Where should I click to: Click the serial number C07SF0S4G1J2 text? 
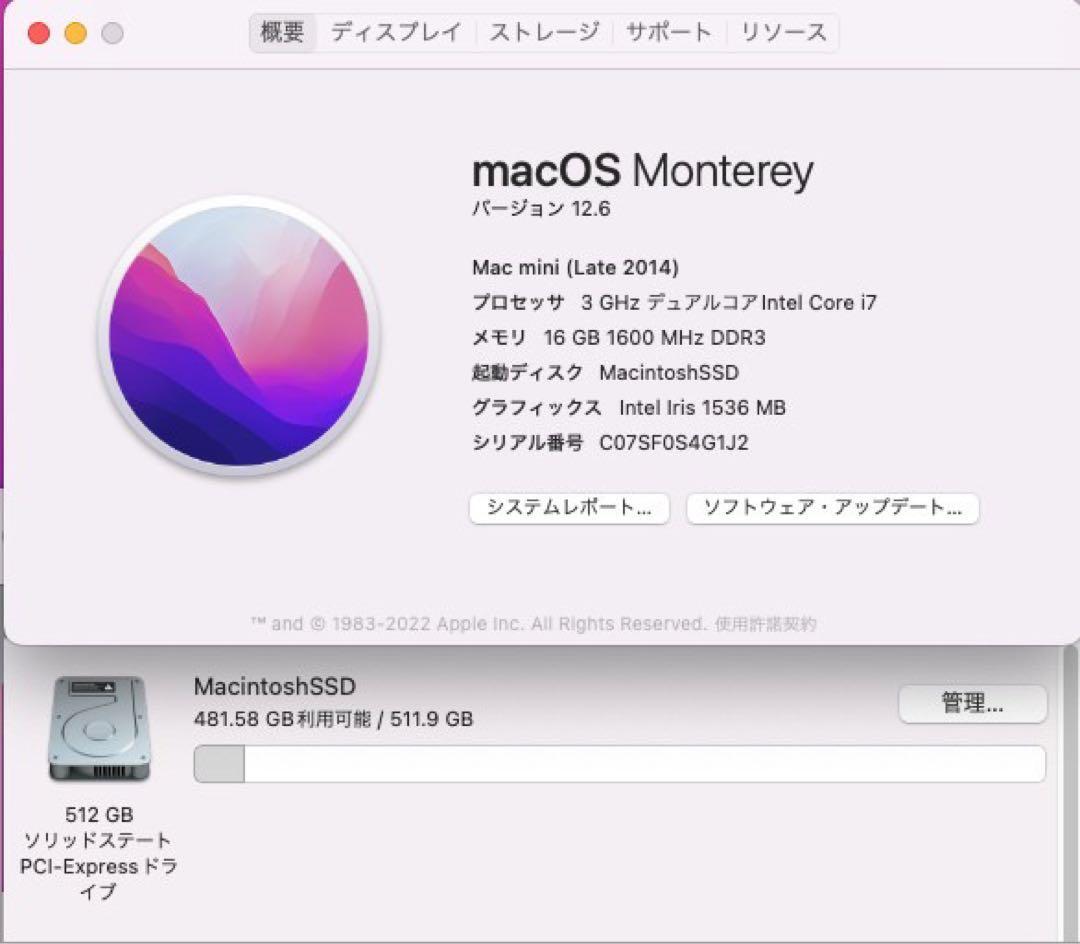click(674, 442)
